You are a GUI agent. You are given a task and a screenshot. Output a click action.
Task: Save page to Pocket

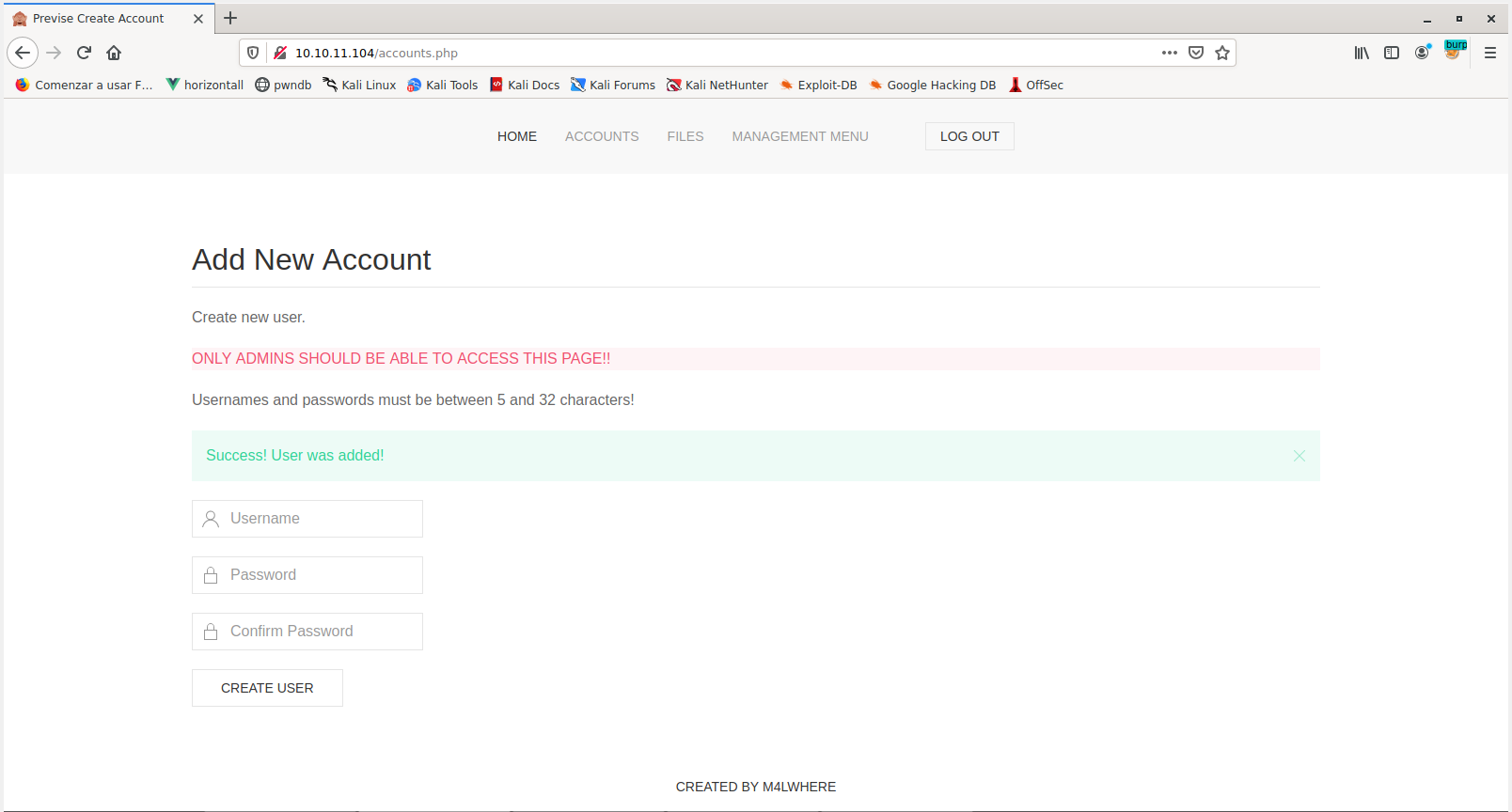tap(1196, 53)
